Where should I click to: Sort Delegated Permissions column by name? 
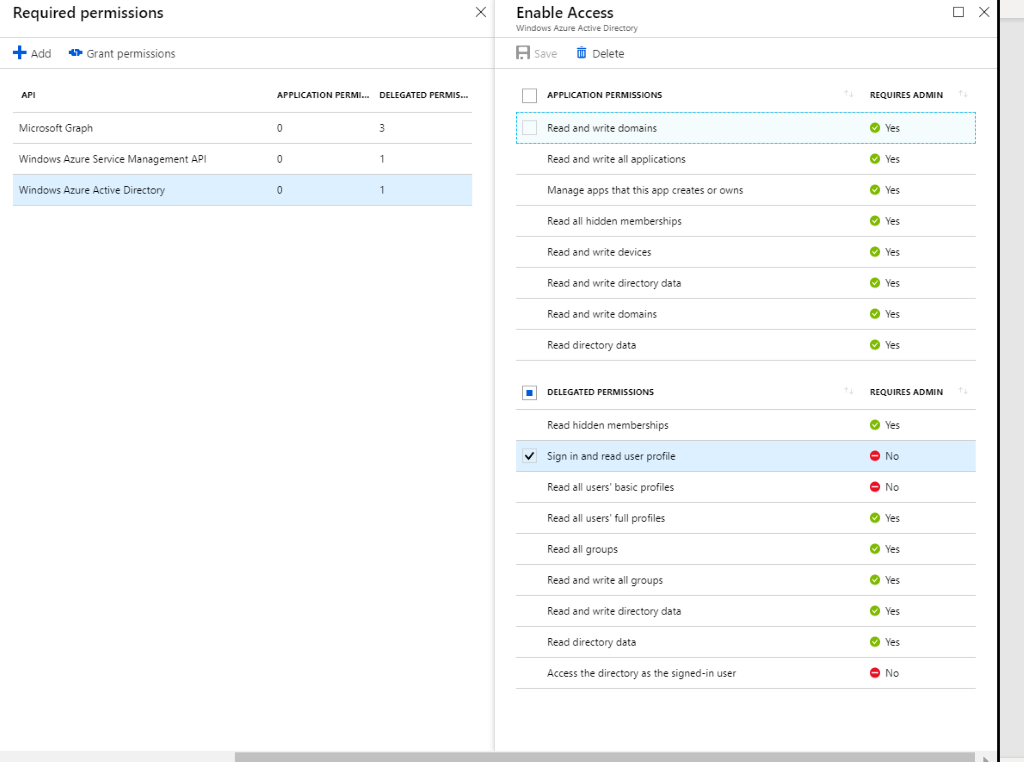pyautogui.click(x=848, y=391)
